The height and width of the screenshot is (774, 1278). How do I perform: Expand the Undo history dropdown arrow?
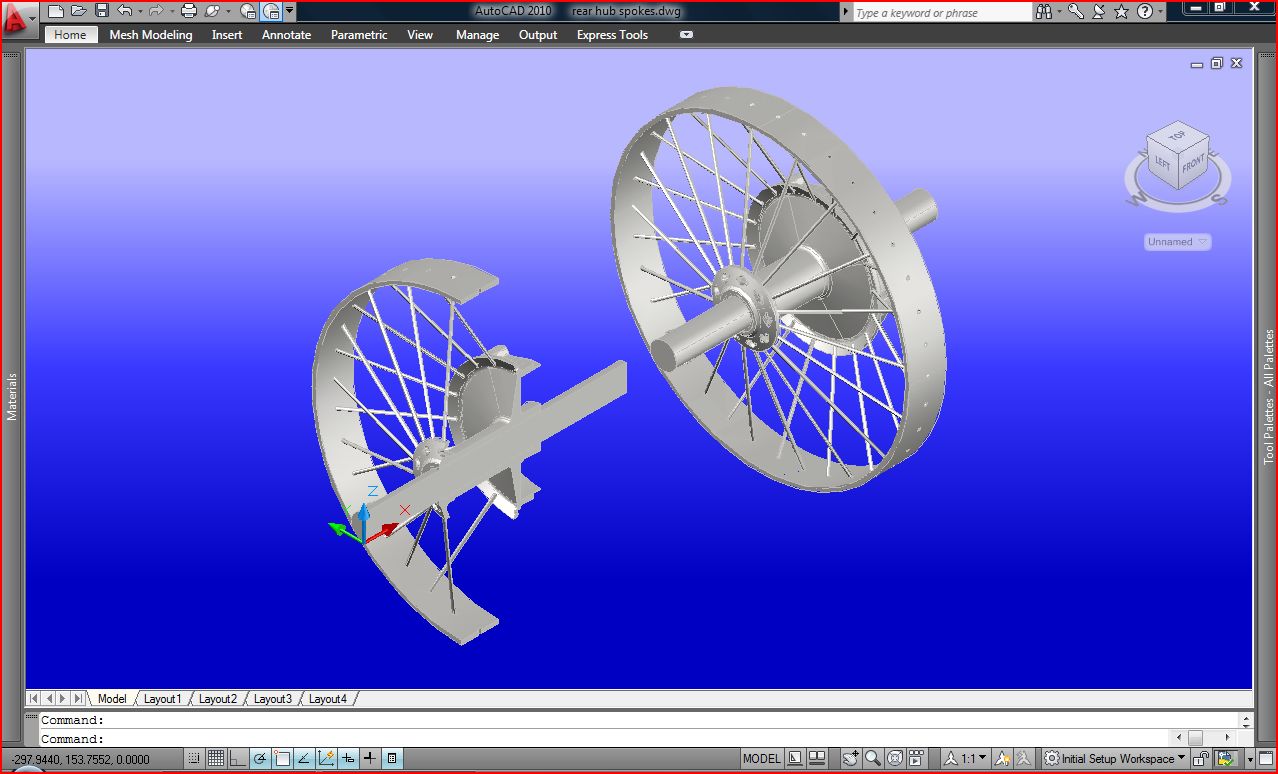point(140,11)
